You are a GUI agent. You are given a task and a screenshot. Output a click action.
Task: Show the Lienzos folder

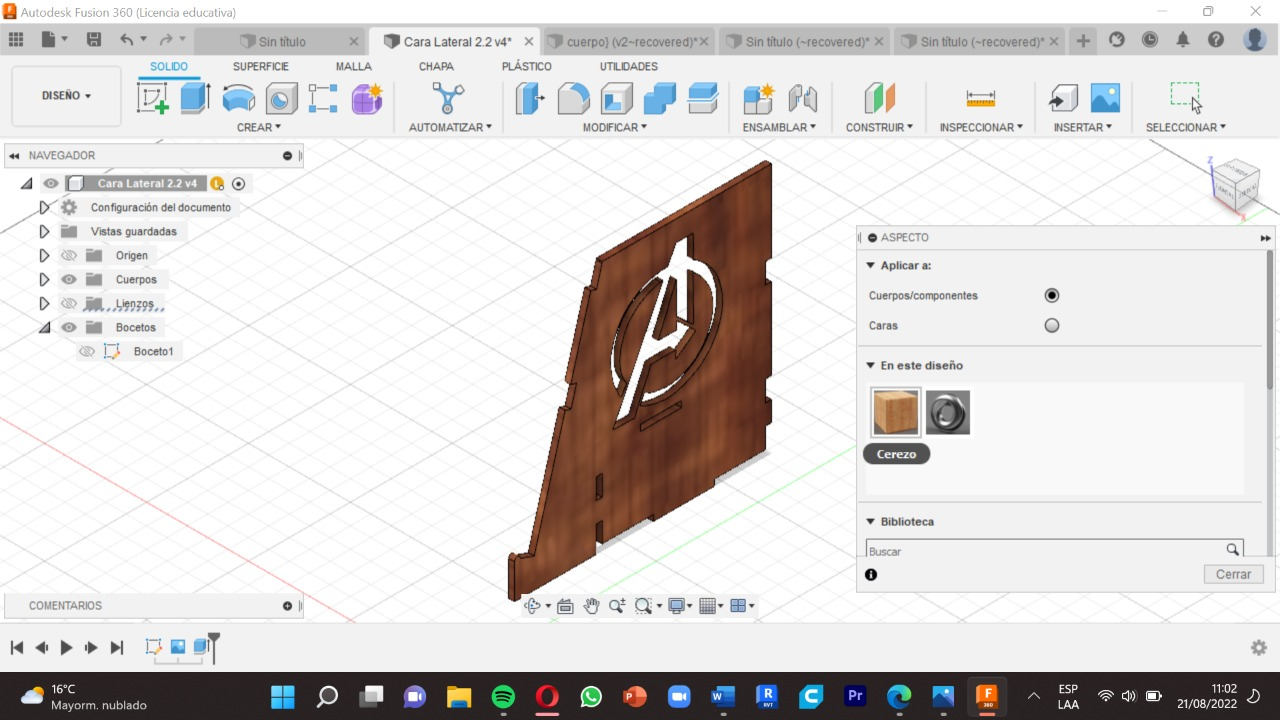pyautogui.click(x=69, y=303)
